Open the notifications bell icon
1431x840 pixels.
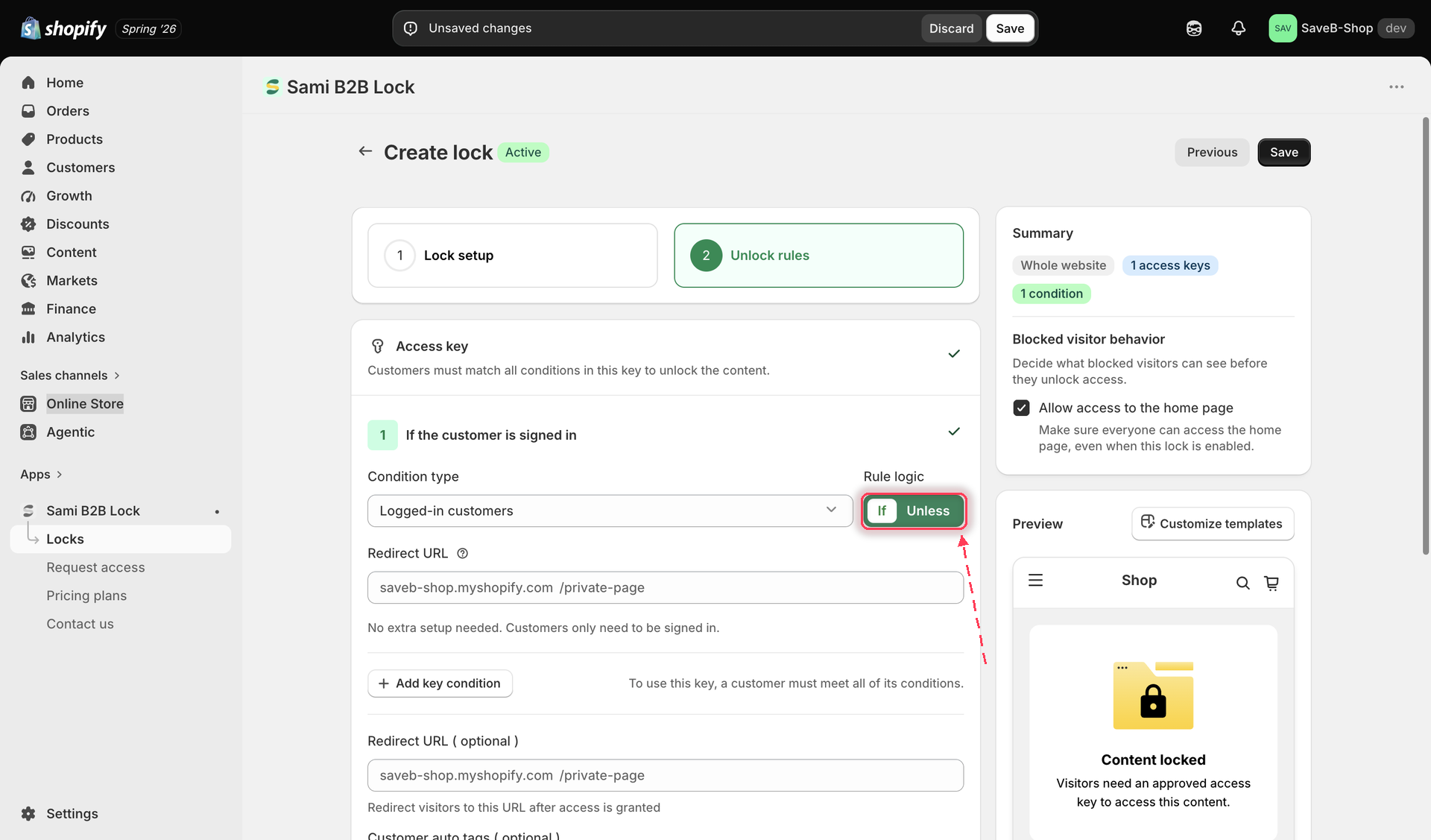(1238, 28)
